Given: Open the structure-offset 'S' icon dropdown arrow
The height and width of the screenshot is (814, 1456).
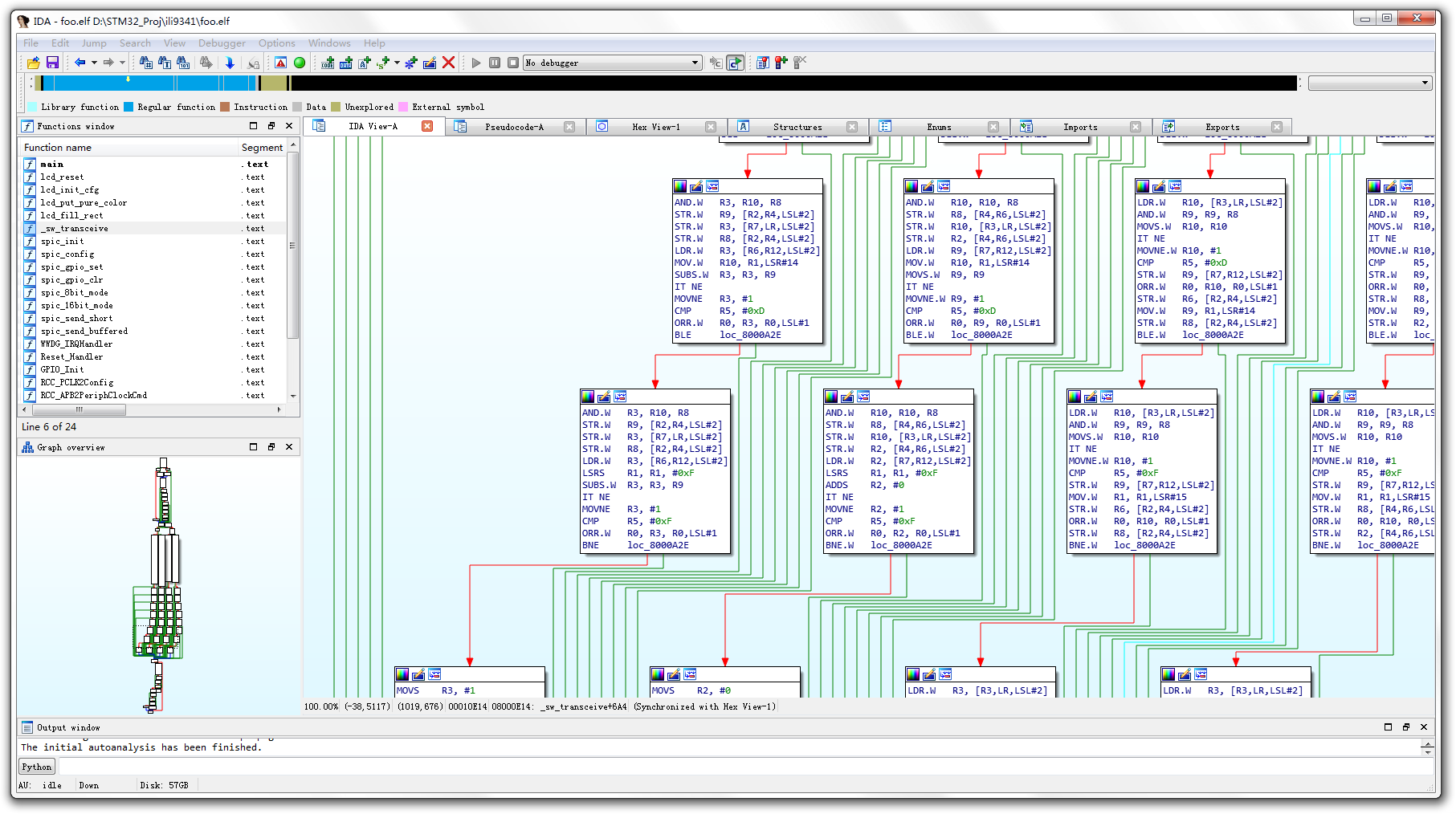Looking at the screenshot, I should [397, 63].
